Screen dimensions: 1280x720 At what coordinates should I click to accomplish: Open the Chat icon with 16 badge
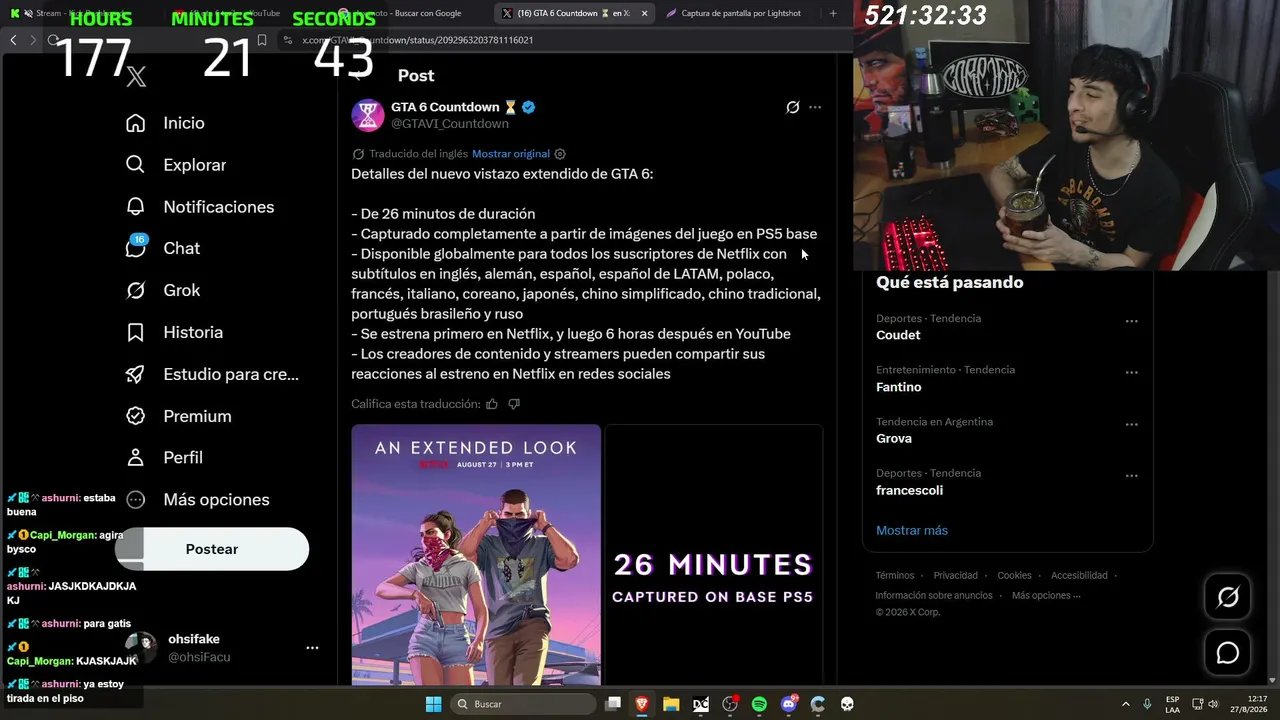click(136, 247)
